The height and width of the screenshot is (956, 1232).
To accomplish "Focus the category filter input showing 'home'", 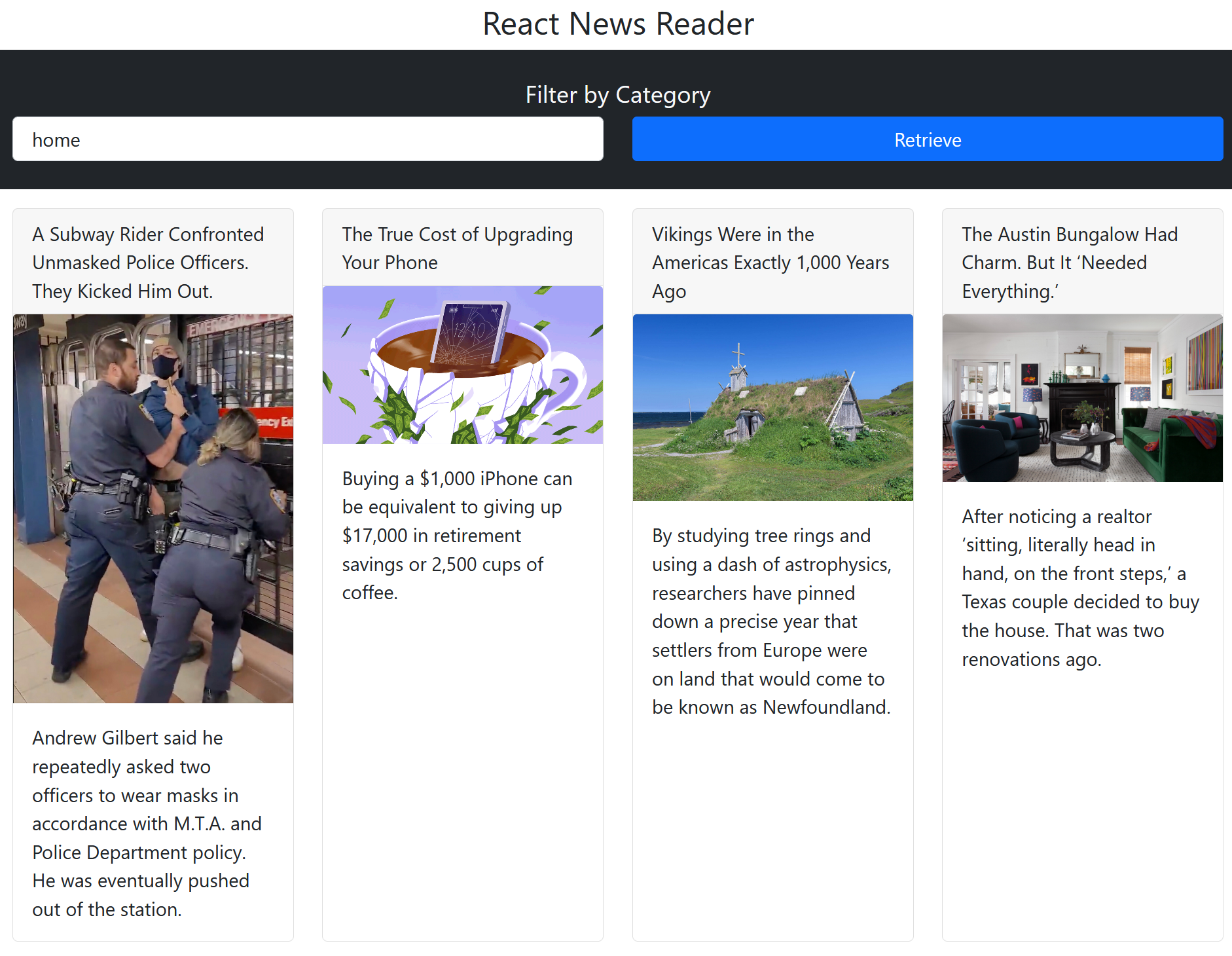I will 308,139.
